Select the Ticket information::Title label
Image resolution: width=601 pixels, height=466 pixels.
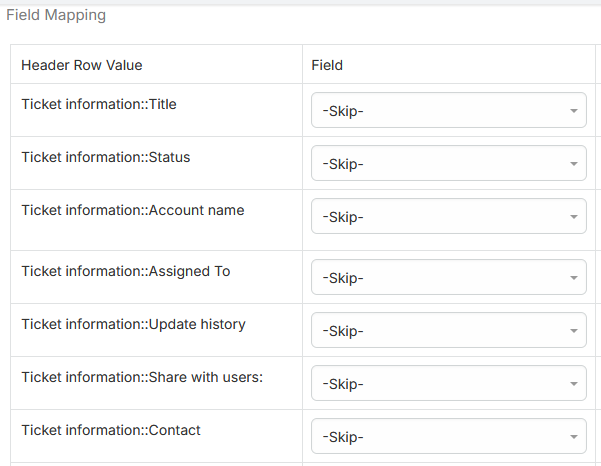pyautogui.click(x=99, y=103)
